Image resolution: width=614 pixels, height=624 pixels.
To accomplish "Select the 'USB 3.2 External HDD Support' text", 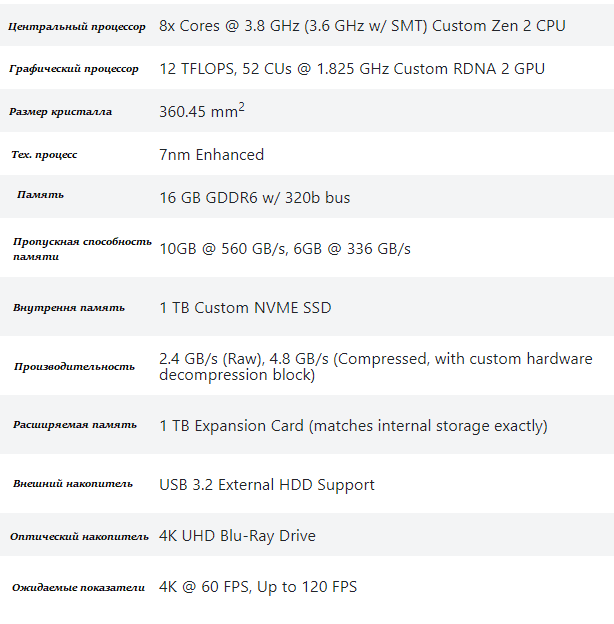I will (267, 485).
